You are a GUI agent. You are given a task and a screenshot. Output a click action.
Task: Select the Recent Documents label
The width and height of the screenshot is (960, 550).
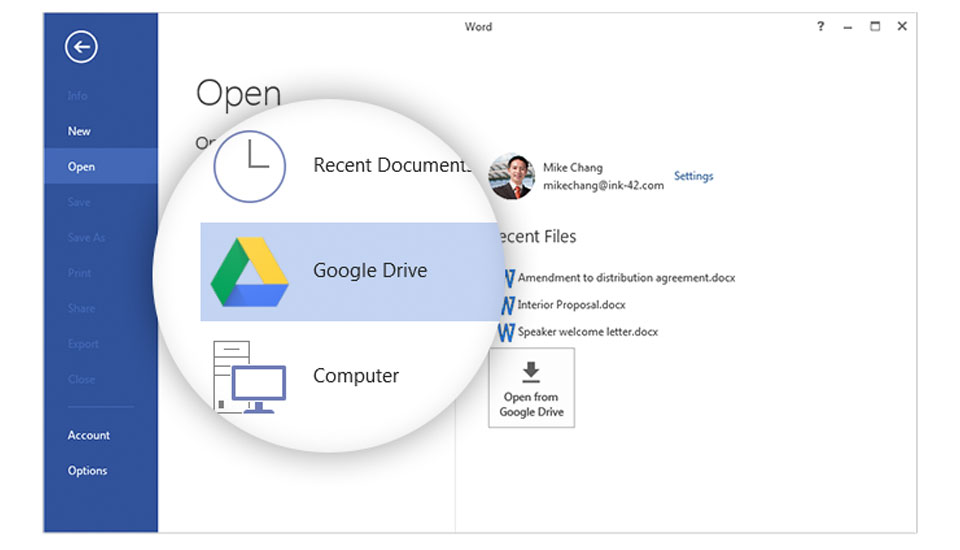click(x=392, y=165)
